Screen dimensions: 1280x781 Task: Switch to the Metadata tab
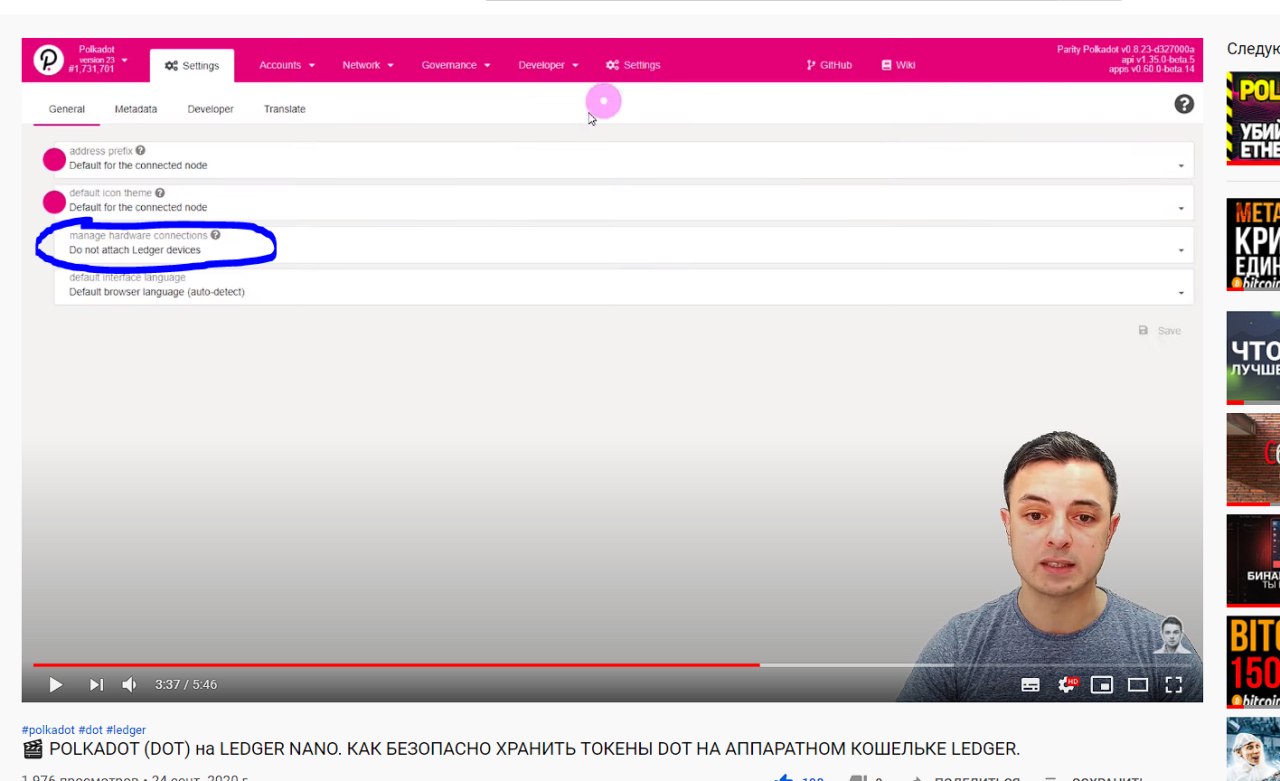135,109
